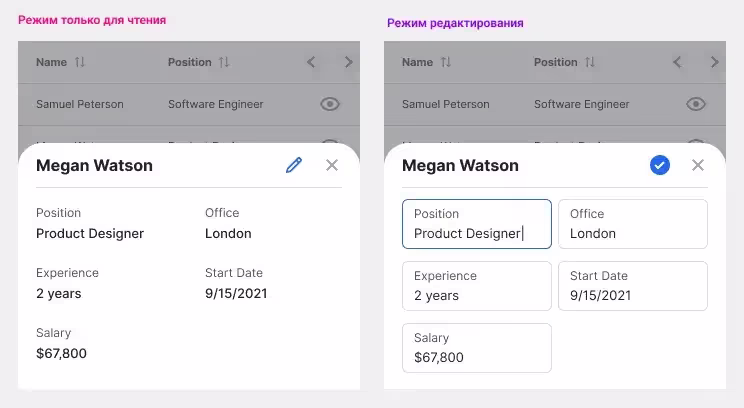The image size is (744, 408).
Task: Click the pencil edit icon beside Megan Watson
Action: pyautogui.click(x=293, y=165)
